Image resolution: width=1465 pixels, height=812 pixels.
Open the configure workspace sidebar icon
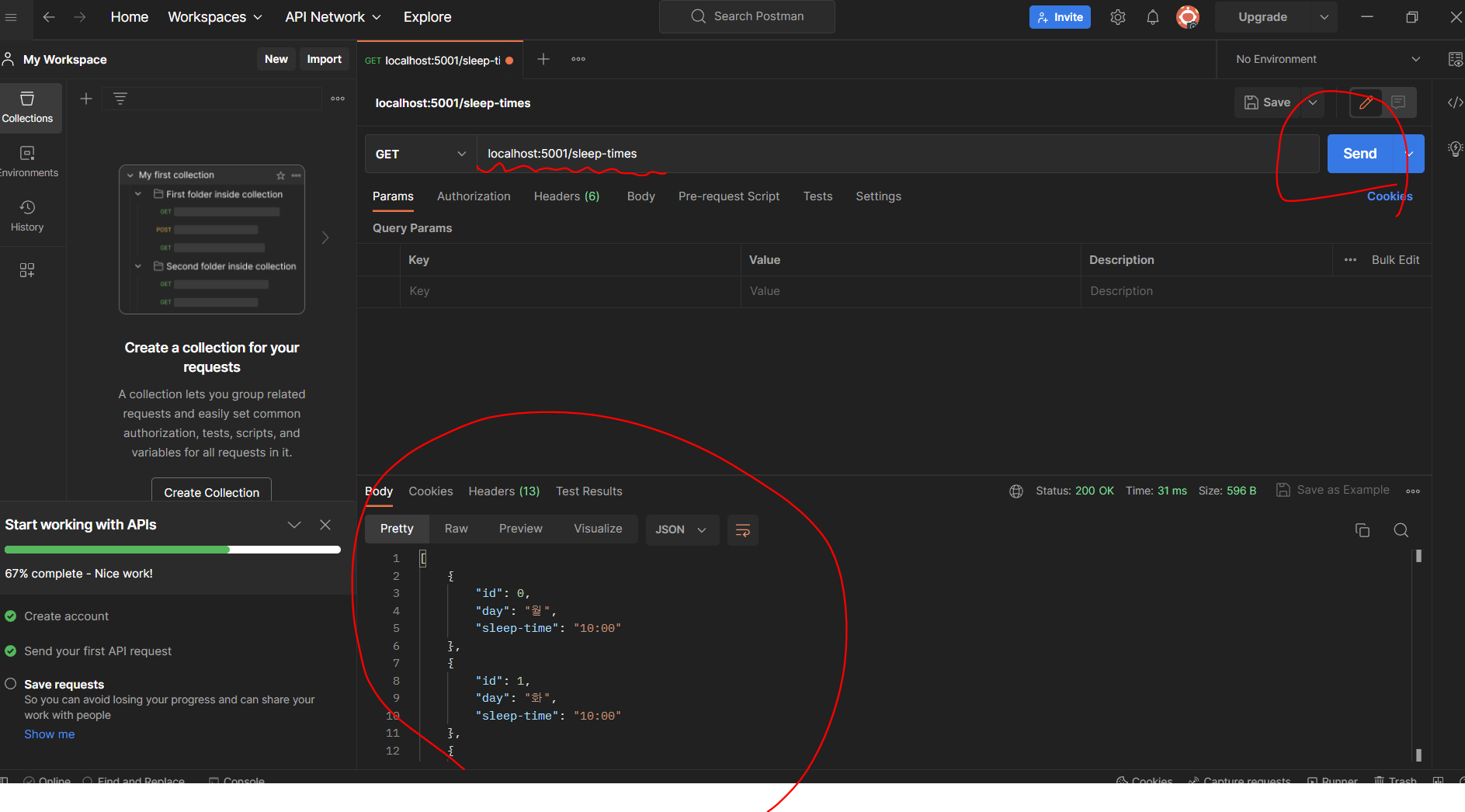(x=27, y=270)
